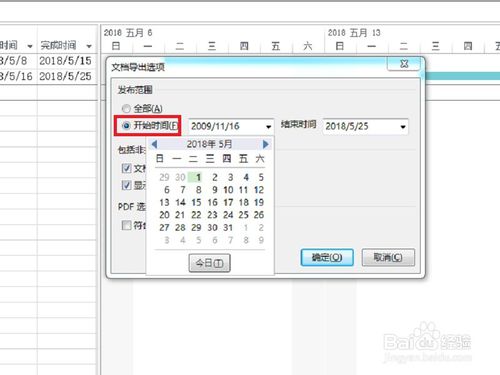Close the 文档导出选项 dialog

click(x=404, y=64)
